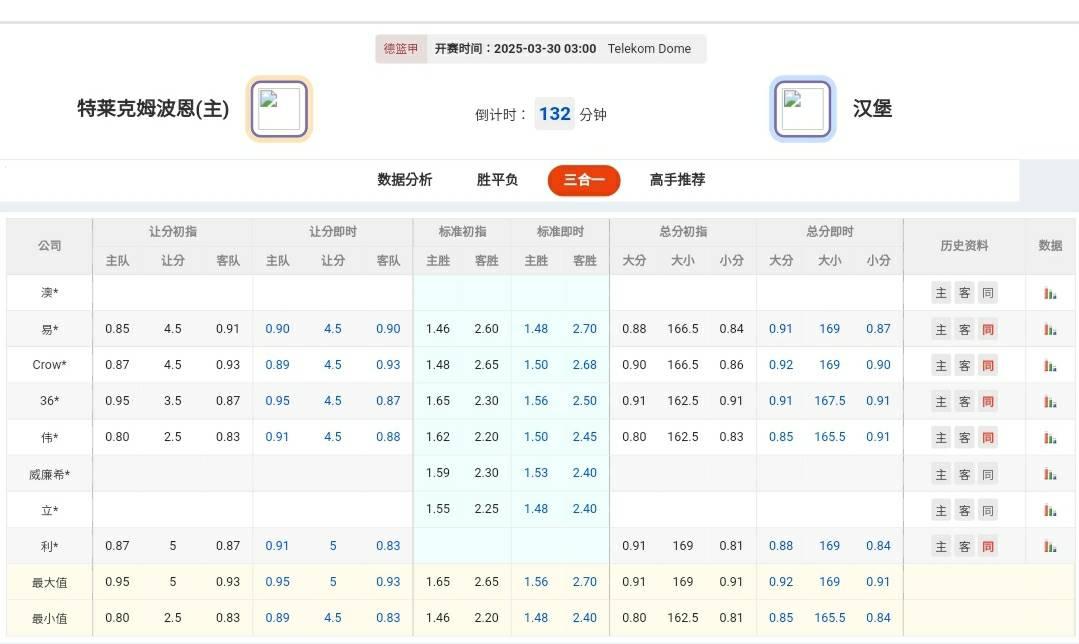Click red 同 button in 伟* row
The width and height of the screenshot is (1079, 644).
pyautogui.click(x=987, y=438)
